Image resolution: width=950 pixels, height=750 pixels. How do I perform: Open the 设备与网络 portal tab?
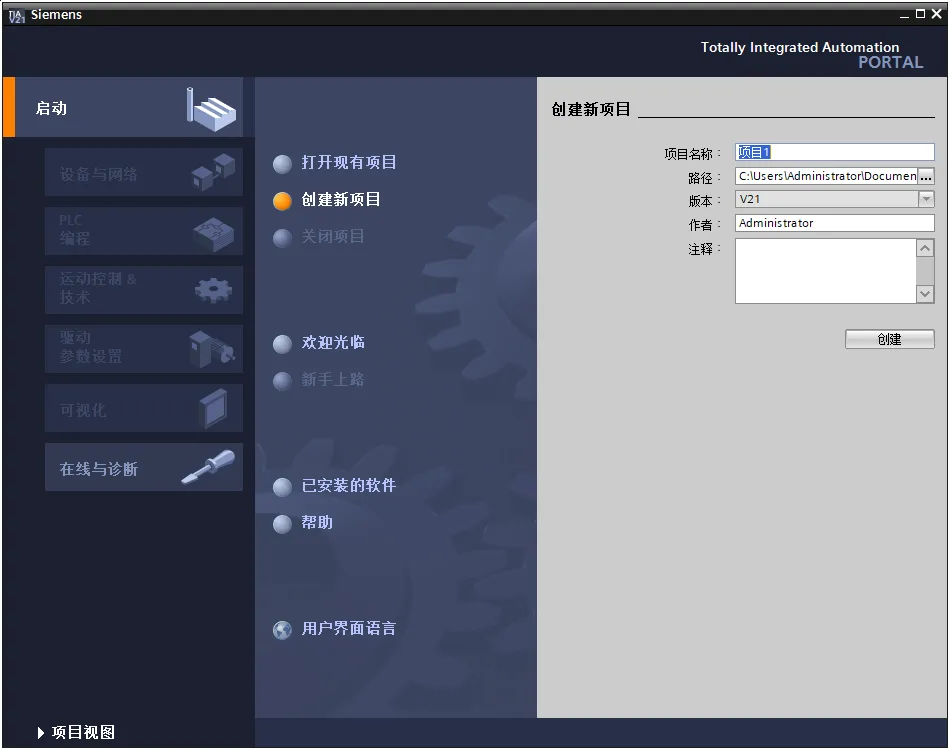click(x=144, y=172)
